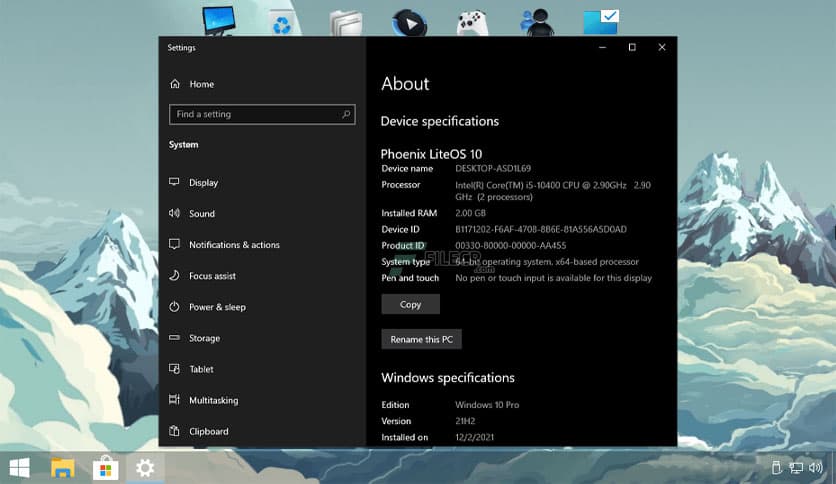Select the two-person users desktop icon
The width and height of the screenshot is (836, 484).
coord(536,23)
